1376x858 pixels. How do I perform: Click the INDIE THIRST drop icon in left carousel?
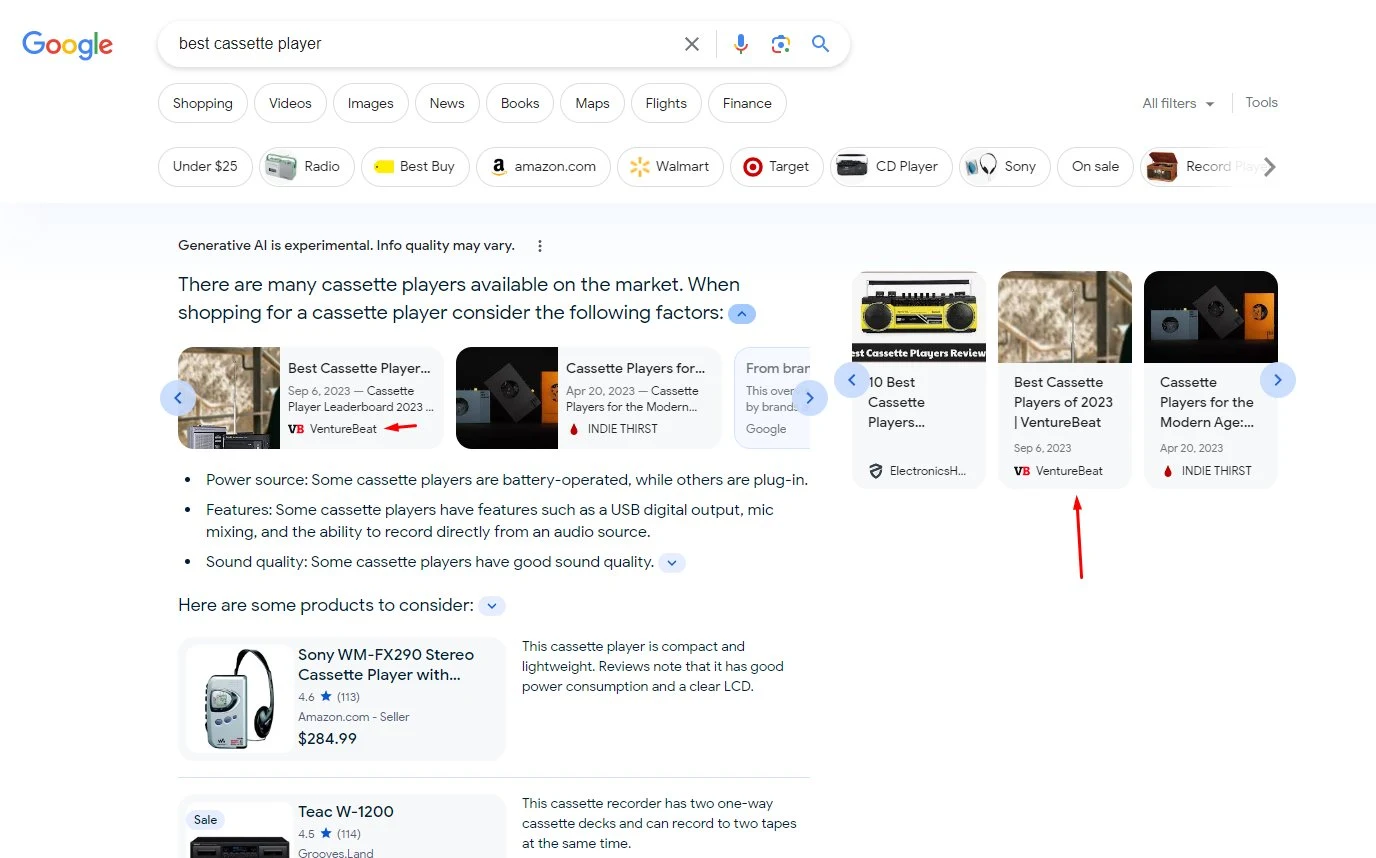pyautogui.click(x=574, y=429)
